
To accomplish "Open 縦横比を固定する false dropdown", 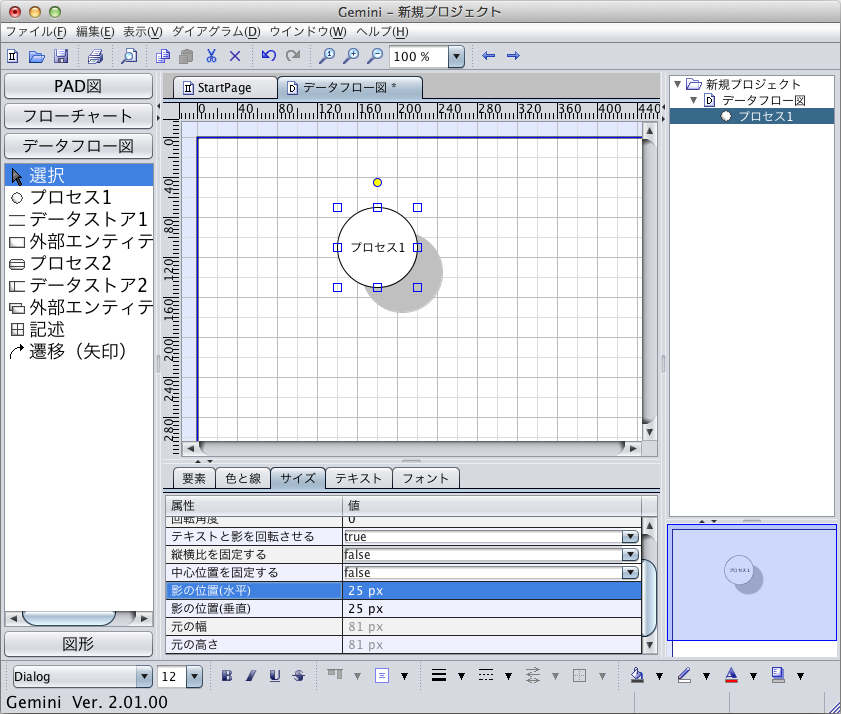I will tap(630, 555).
